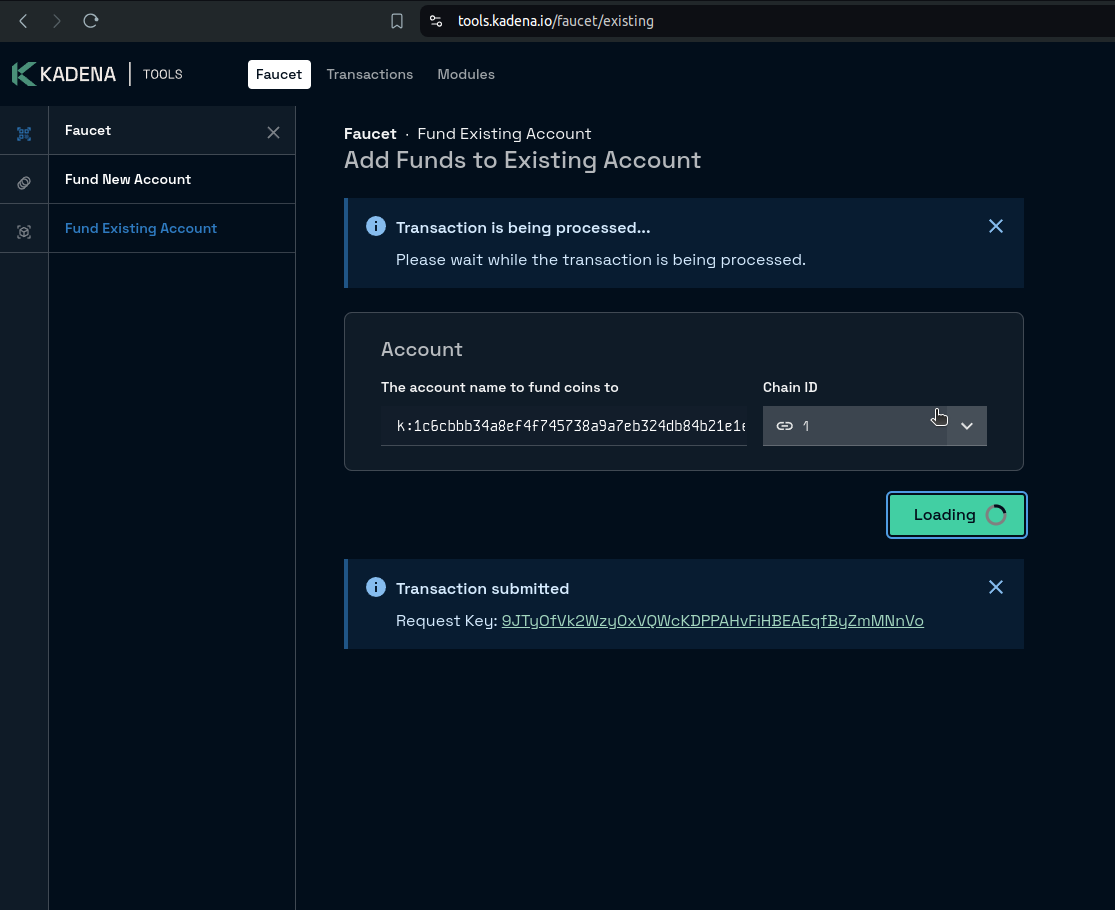Click the browser address bar URL
1115x910 pixels.
point(555,21)
